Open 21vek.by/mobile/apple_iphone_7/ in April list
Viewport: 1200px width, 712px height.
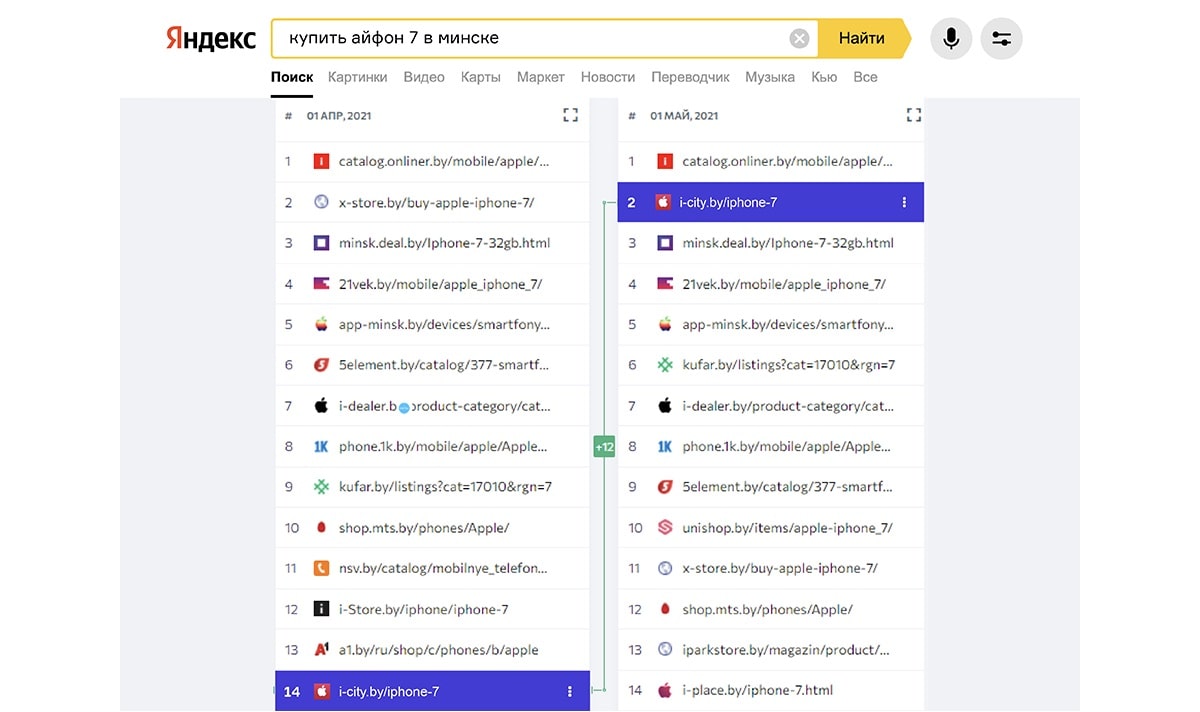[x=441, y=284]
